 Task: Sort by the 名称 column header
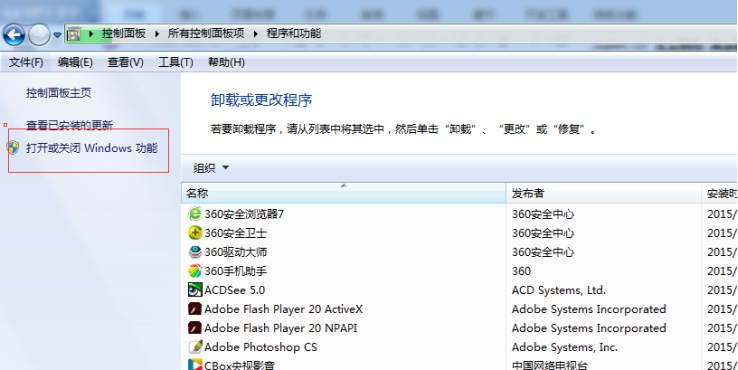pyautogui.click(x=343, y=193)
